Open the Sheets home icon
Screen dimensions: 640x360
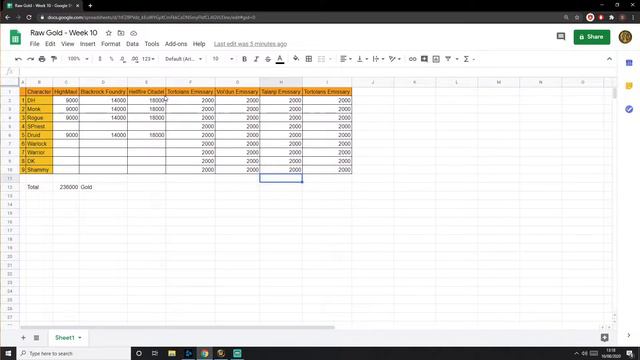tap(16, 38)
